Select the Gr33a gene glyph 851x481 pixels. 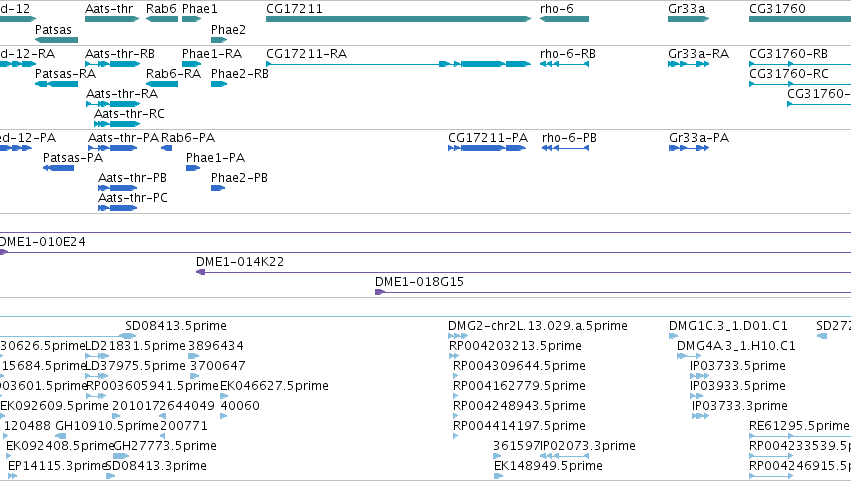tap(689, 19)
